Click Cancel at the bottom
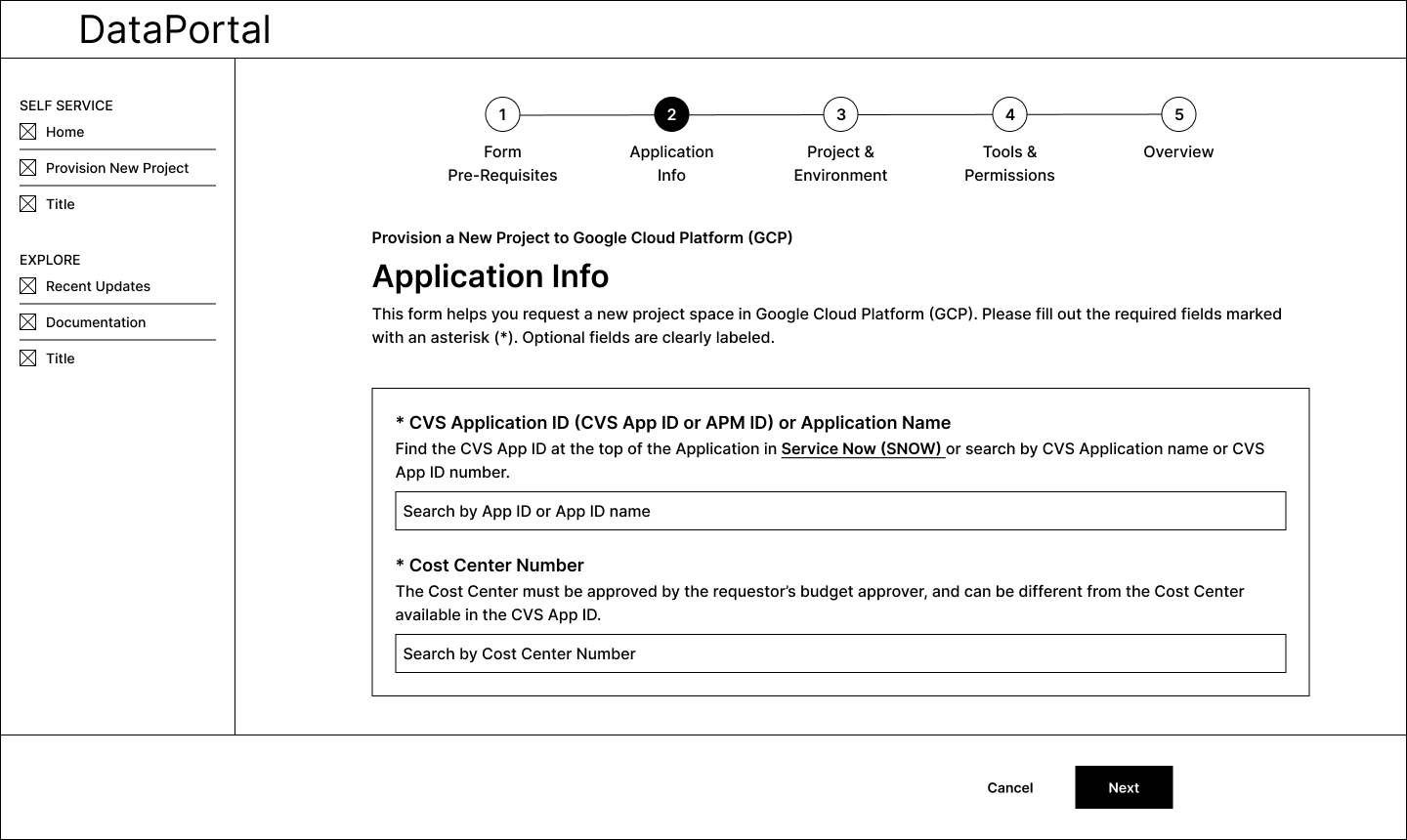This screenshot has height=840, width=1407. (1009, 787)
